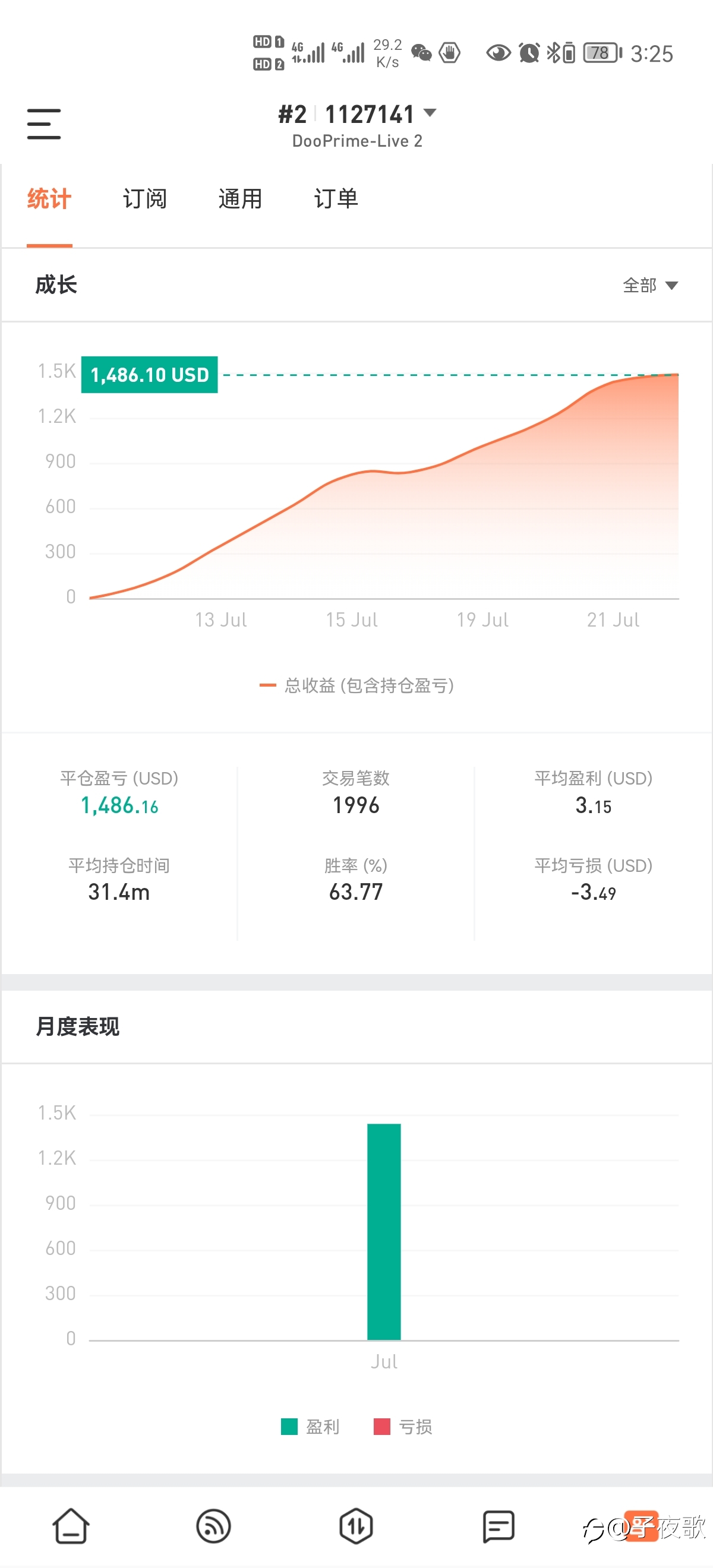
Task: Tap the hand gesture status icon
Action: [449, 53]
